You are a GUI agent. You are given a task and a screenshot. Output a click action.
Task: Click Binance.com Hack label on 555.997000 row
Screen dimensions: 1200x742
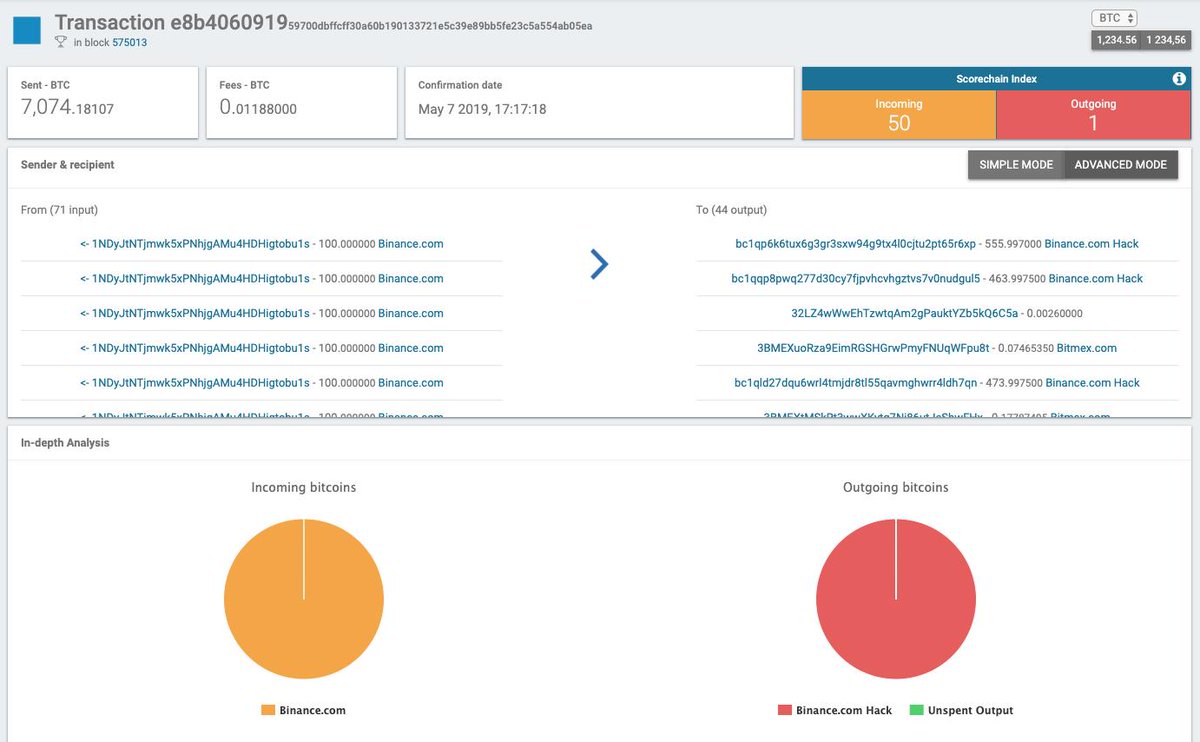pos(1091,244)
